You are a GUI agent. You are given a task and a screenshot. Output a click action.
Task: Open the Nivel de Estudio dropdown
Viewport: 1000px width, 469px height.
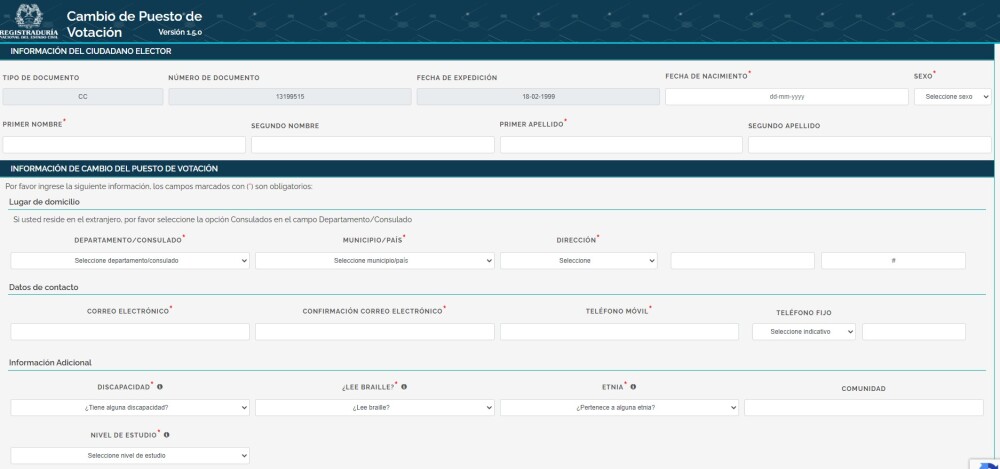point(130,456)
